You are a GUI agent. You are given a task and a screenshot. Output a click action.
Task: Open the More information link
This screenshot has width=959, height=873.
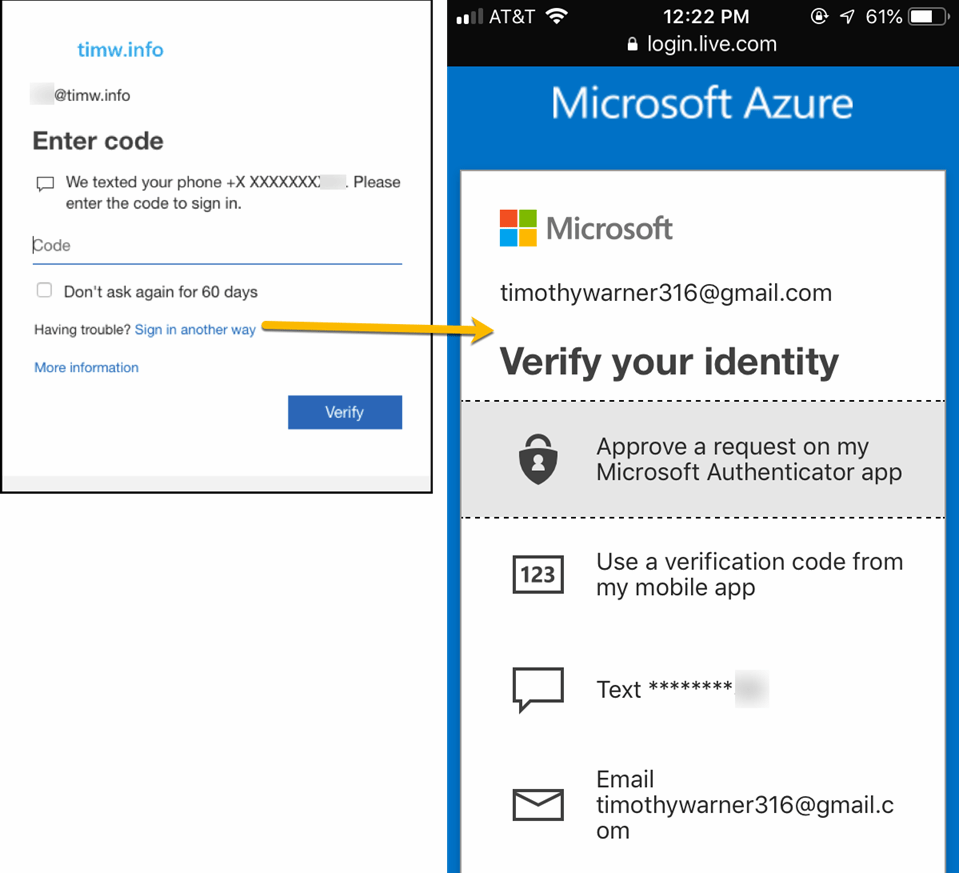(x=86, y=367)
